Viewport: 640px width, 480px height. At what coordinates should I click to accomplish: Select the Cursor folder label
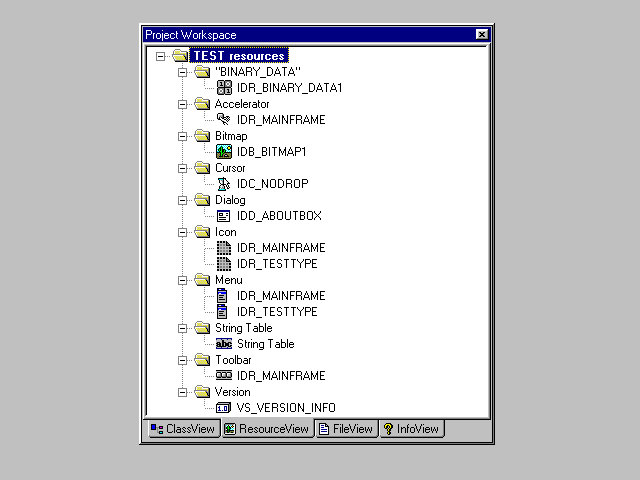point(232,168)
